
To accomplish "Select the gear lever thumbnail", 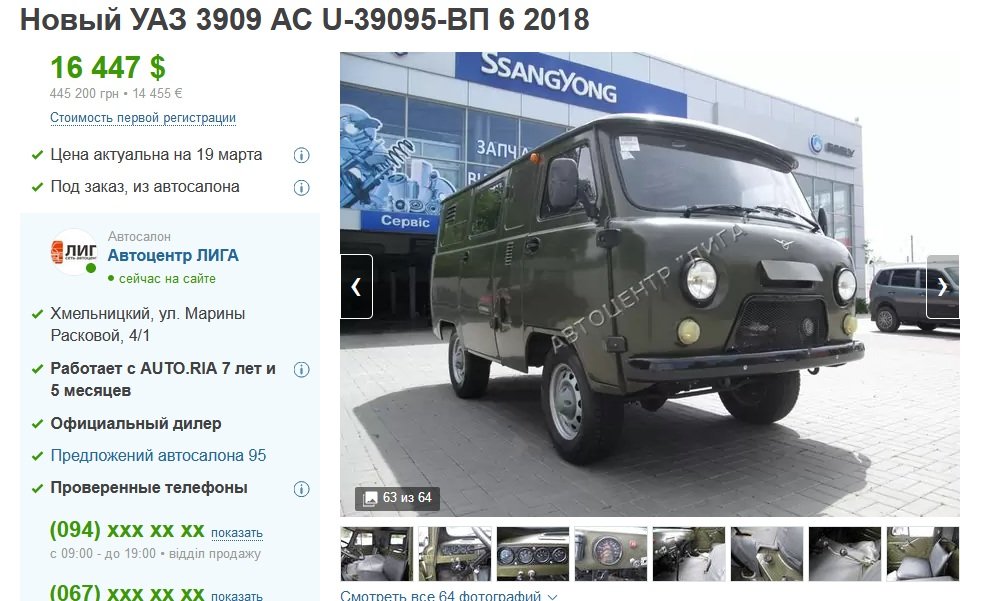I will pos(845,553).
